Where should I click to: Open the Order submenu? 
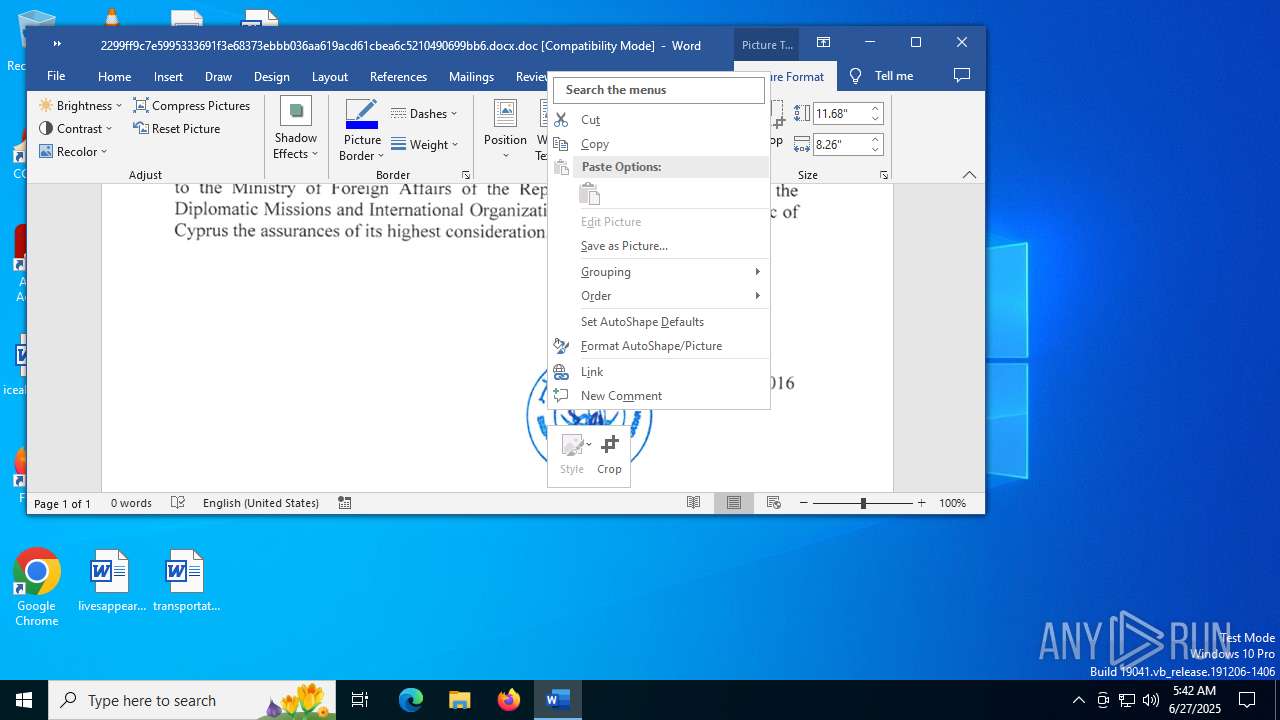(x=660, y=296)
